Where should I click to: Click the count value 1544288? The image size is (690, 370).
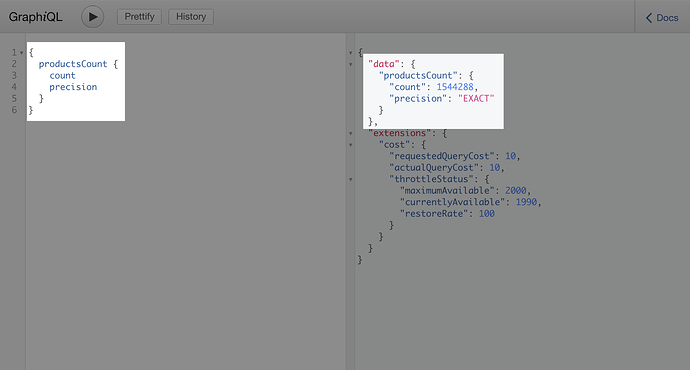pyautogui.click(x=455, y=87)
